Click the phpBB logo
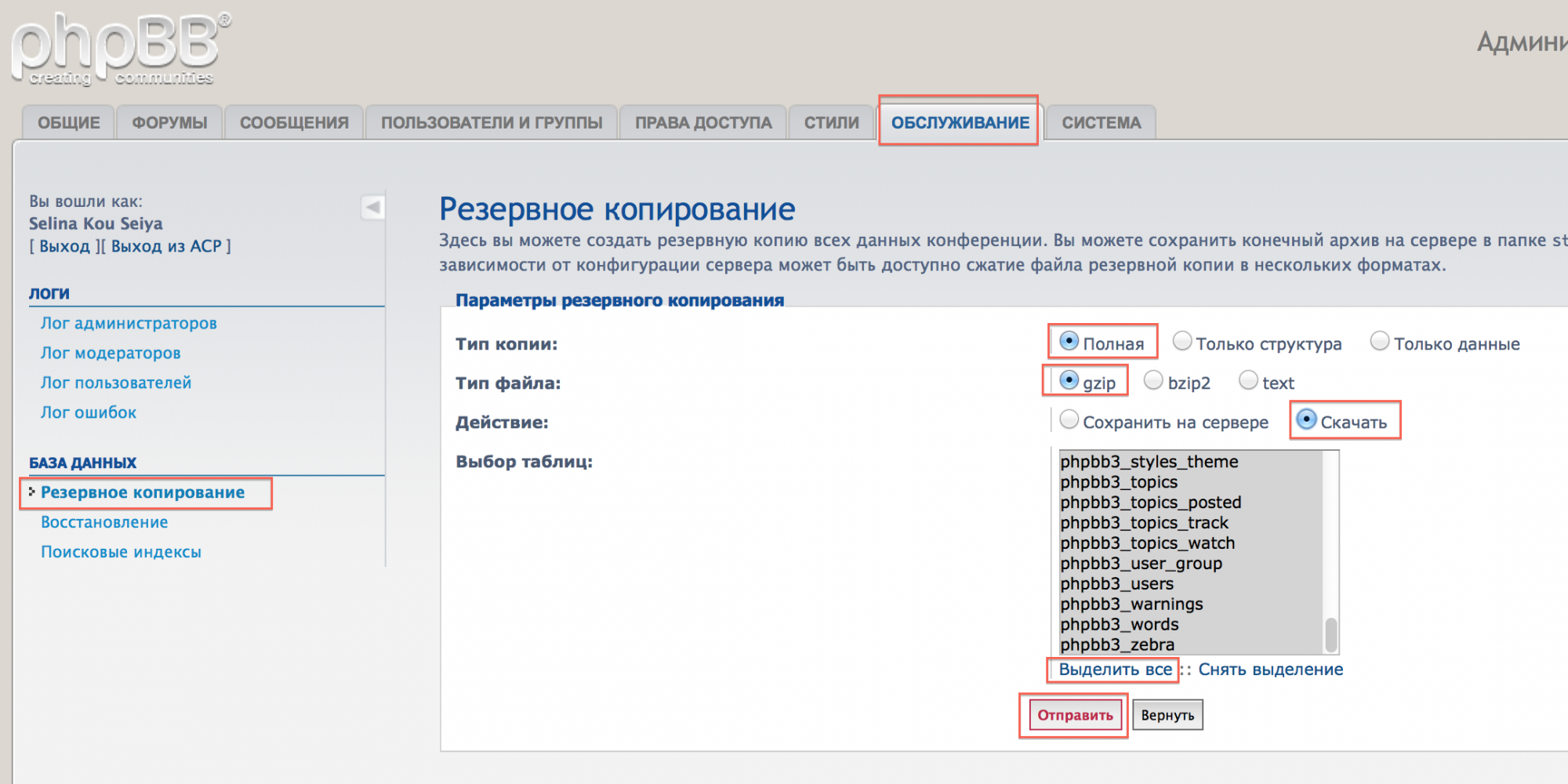The width and height of the screenshot is (1568, 784). 119,49
